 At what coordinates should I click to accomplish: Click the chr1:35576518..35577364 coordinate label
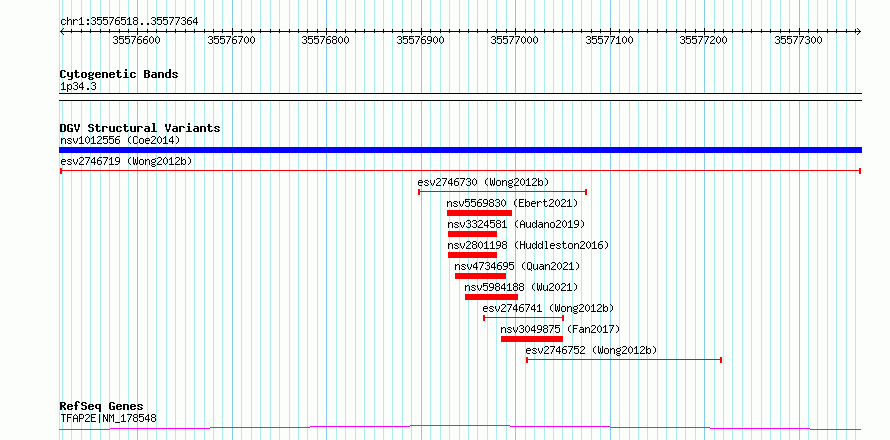tap(129, 22)
